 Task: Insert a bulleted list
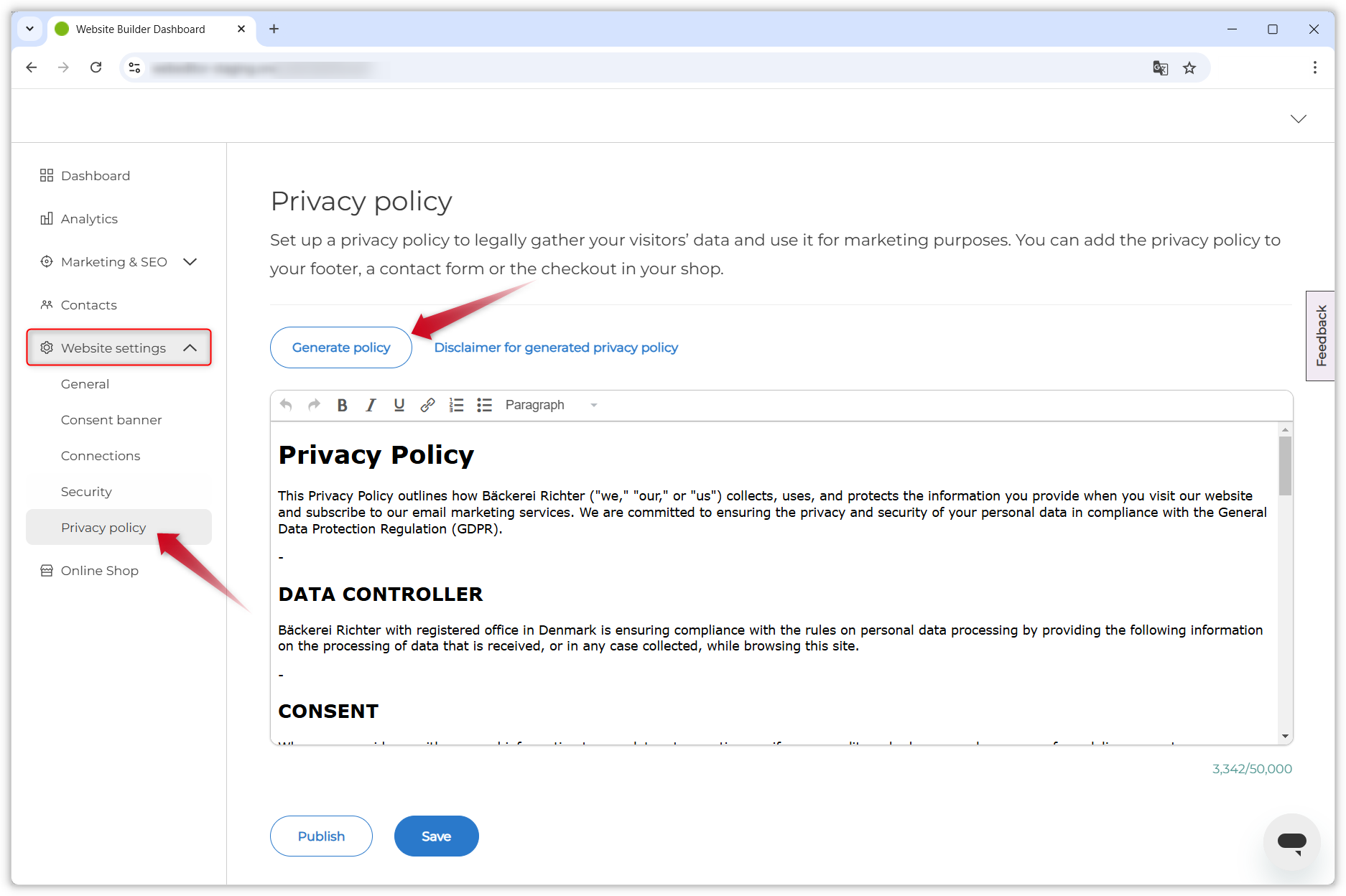tap(485, 406)
